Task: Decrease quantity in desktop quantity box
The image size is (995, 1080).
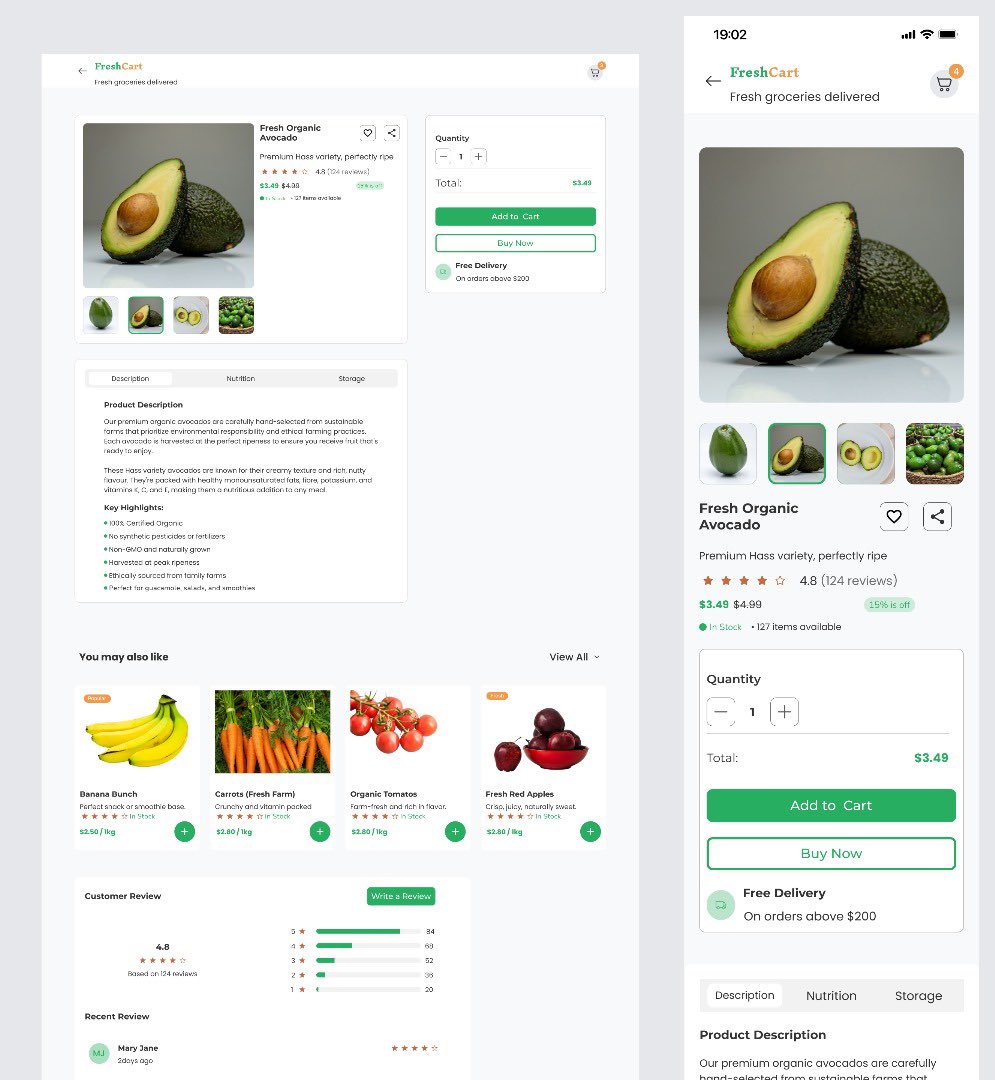Action: [443, 156]
